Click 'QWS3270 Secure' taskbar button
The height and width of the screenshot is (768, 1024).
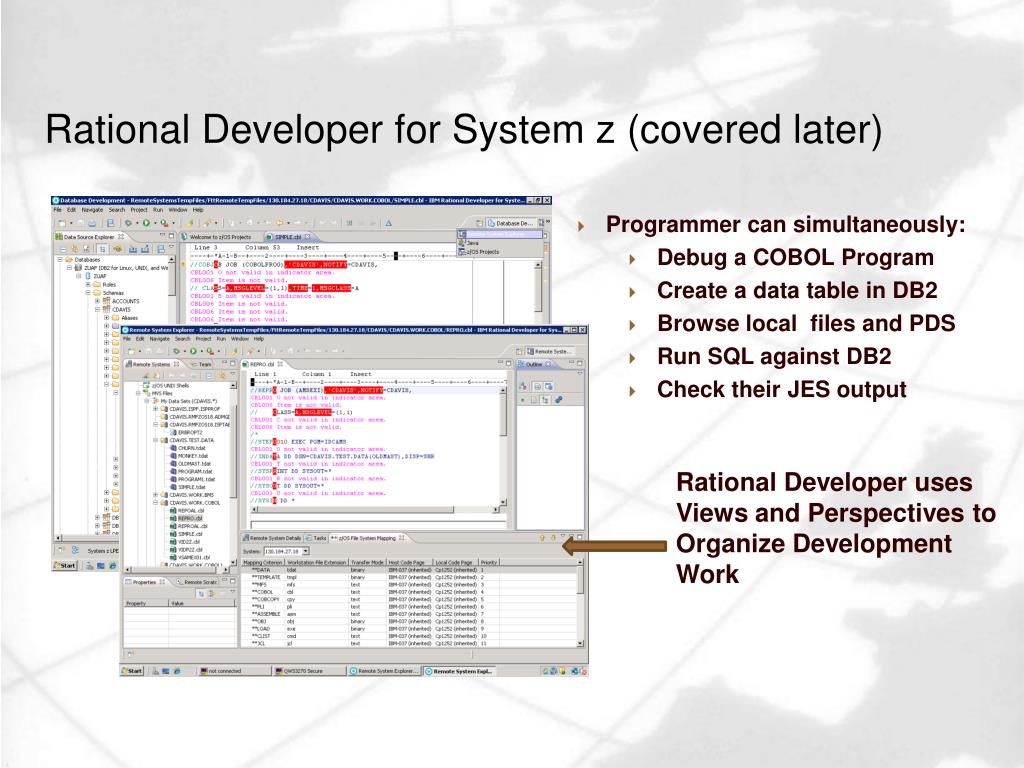[310, 671]
